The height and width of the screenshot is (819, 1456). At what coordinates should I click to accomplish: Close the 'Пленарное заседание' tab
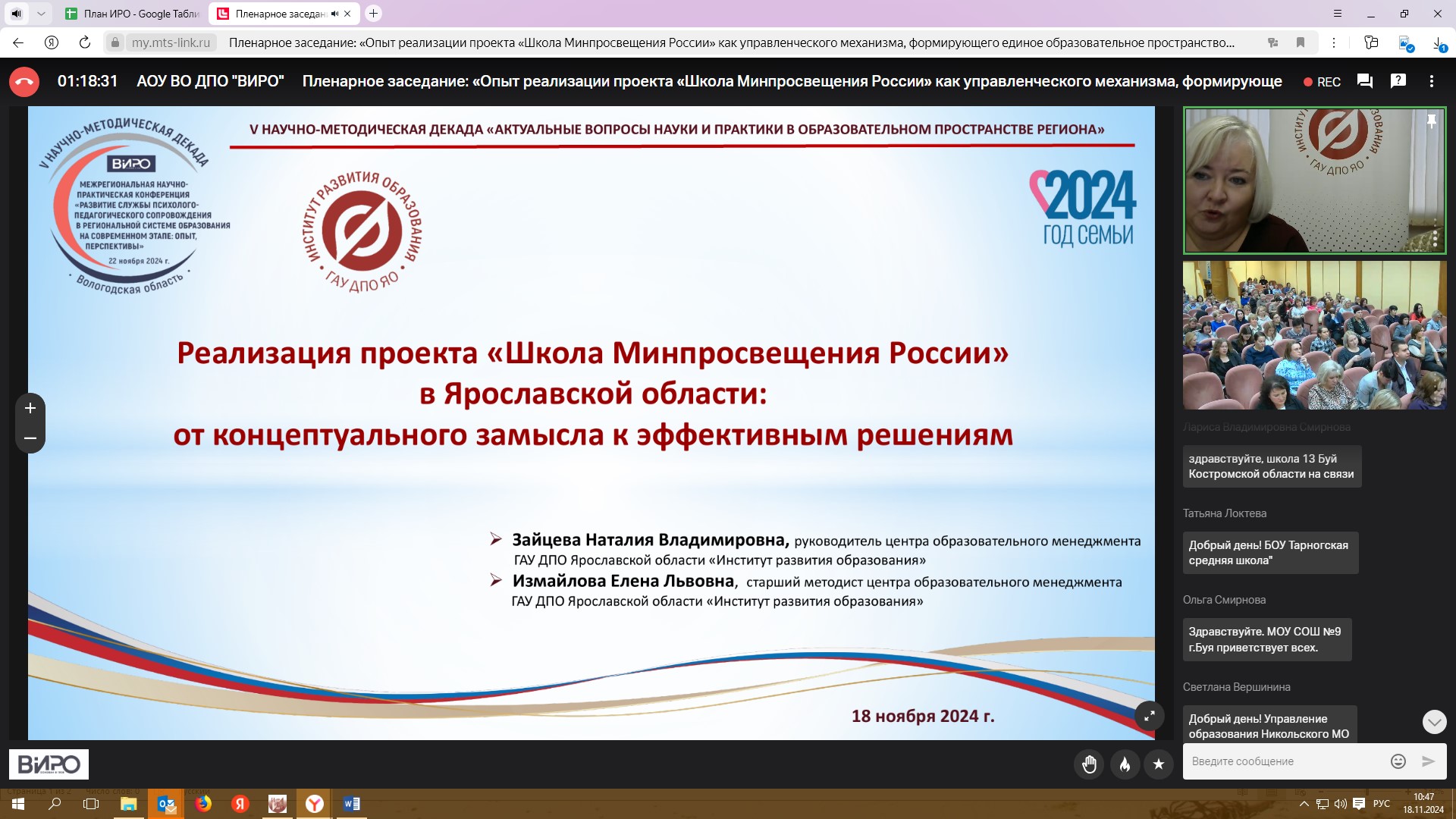347,14
